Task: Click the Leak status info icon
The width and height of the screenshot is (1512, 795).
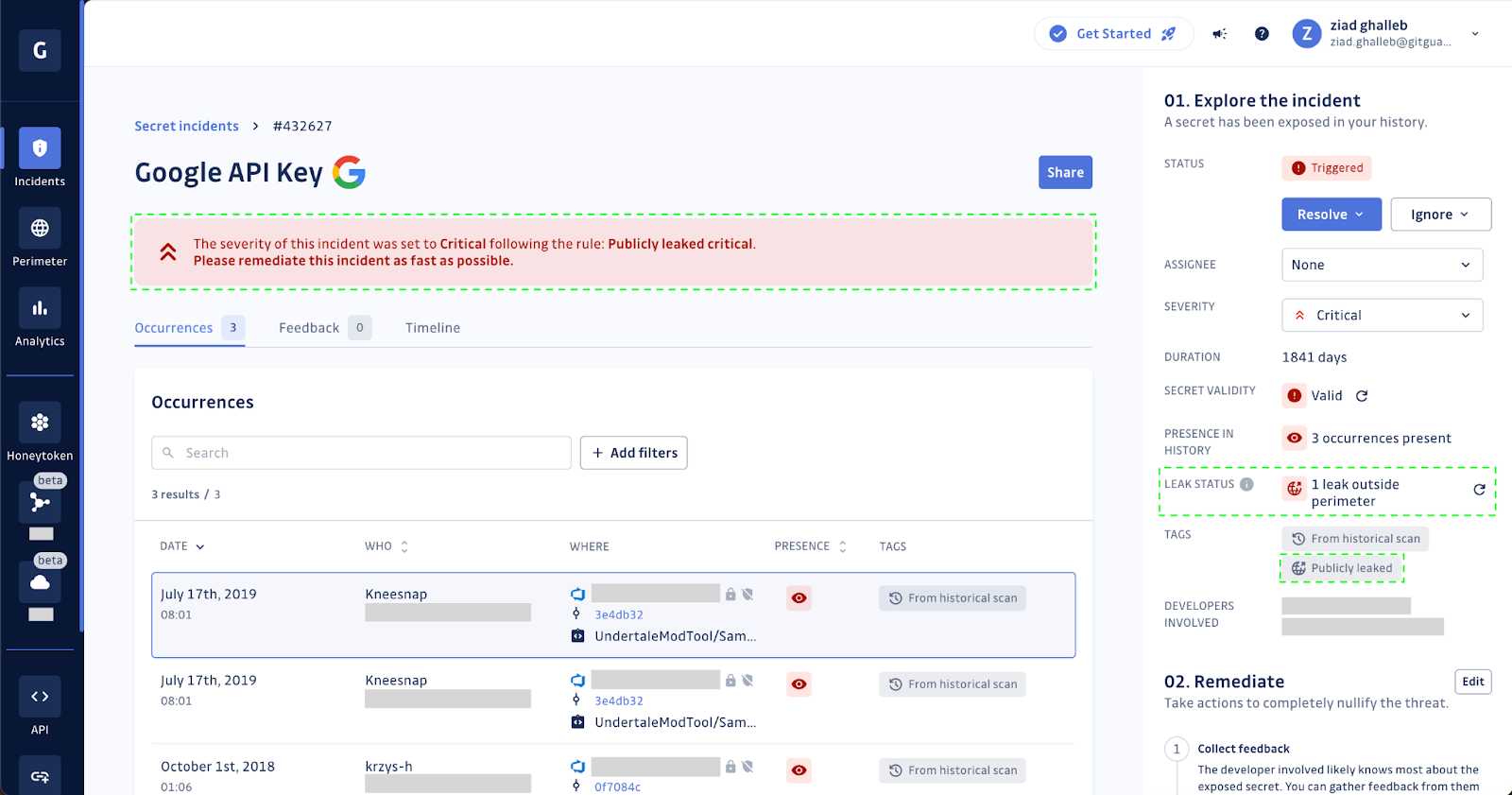Action: click(x=1247, y=484)
